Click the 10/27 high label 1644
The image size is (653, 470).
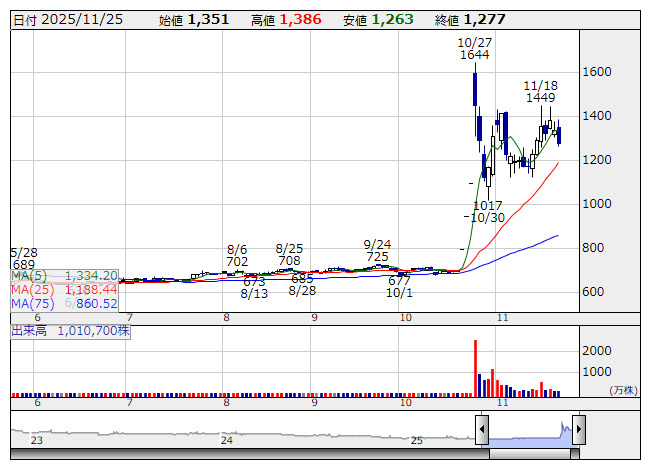474,55
